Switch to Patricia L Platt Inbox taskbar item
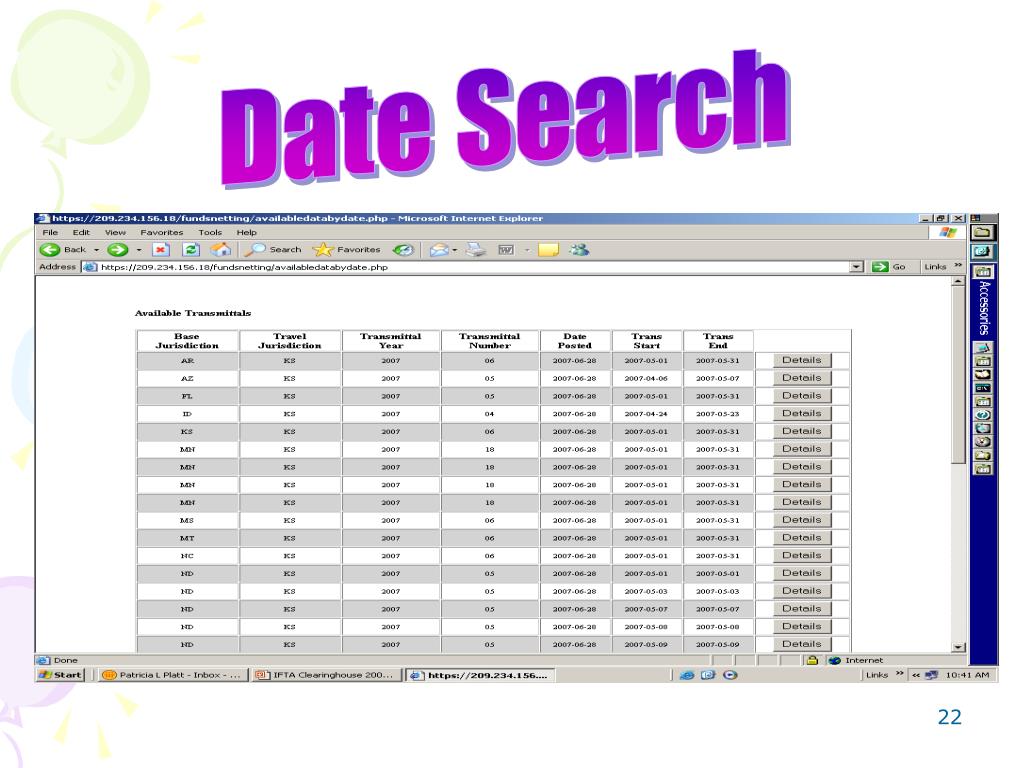The height and width of the screenshot is (768, 1024). tap(173, 675)
